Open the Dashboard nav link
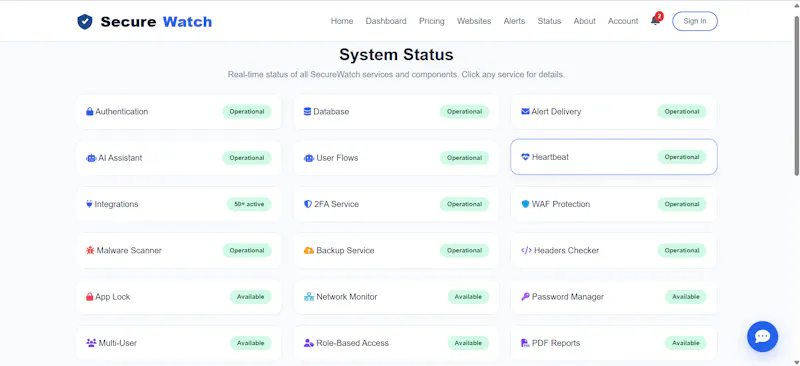800x366 pixels. pos(386,21)
